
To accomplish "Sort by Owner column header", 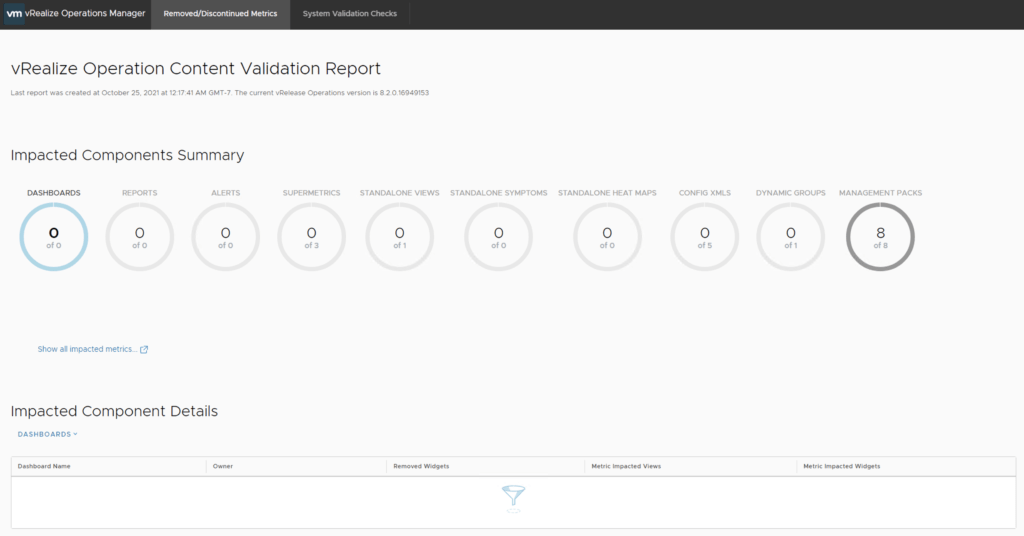I will coord(223,466).
